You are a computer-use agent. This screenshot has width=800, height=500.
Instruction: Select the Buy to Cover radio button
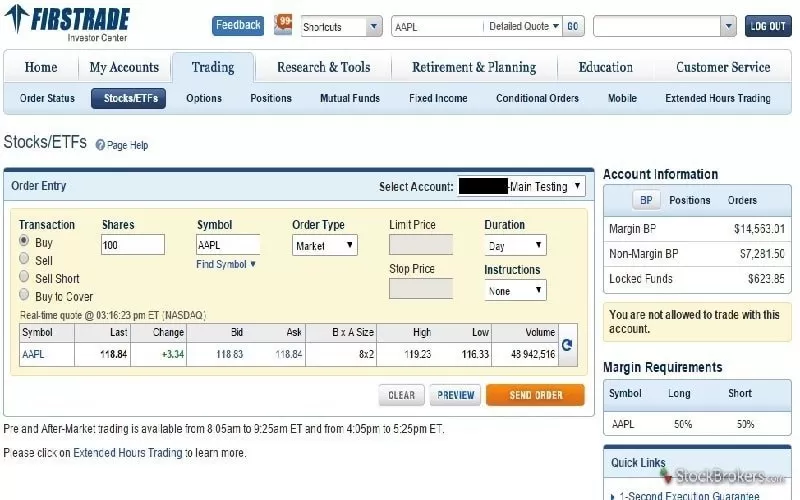click(24, 294)
